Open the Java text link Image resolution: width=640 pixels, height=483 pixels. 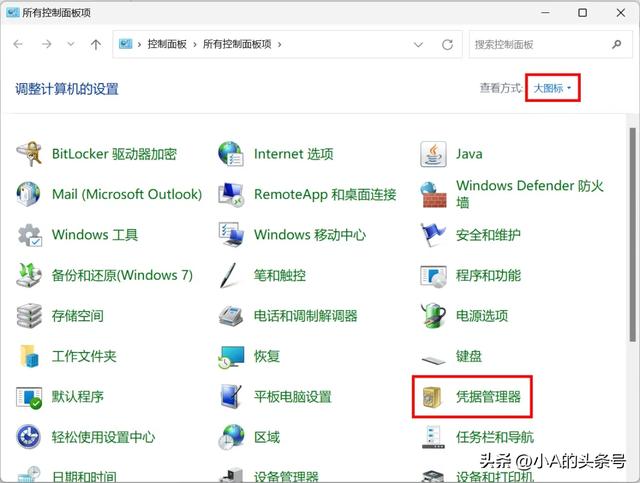tap(469, 154)
